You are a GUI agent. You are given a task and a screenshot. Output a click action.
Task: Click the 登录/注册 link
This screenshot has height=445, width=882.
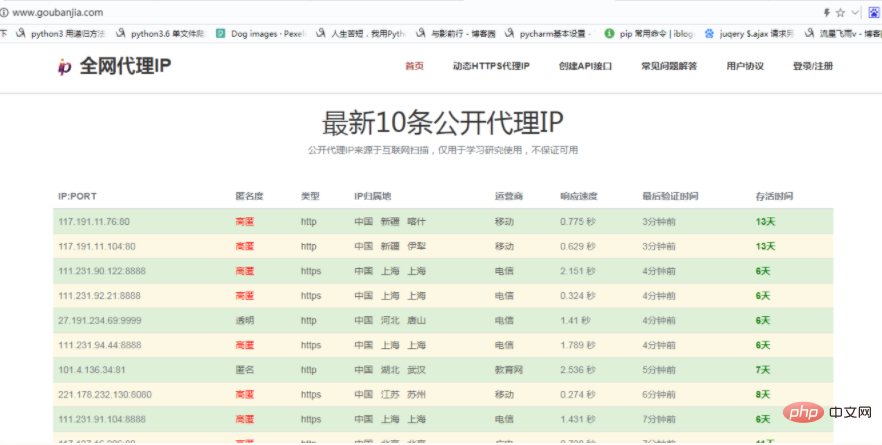[x=813, y=67]
